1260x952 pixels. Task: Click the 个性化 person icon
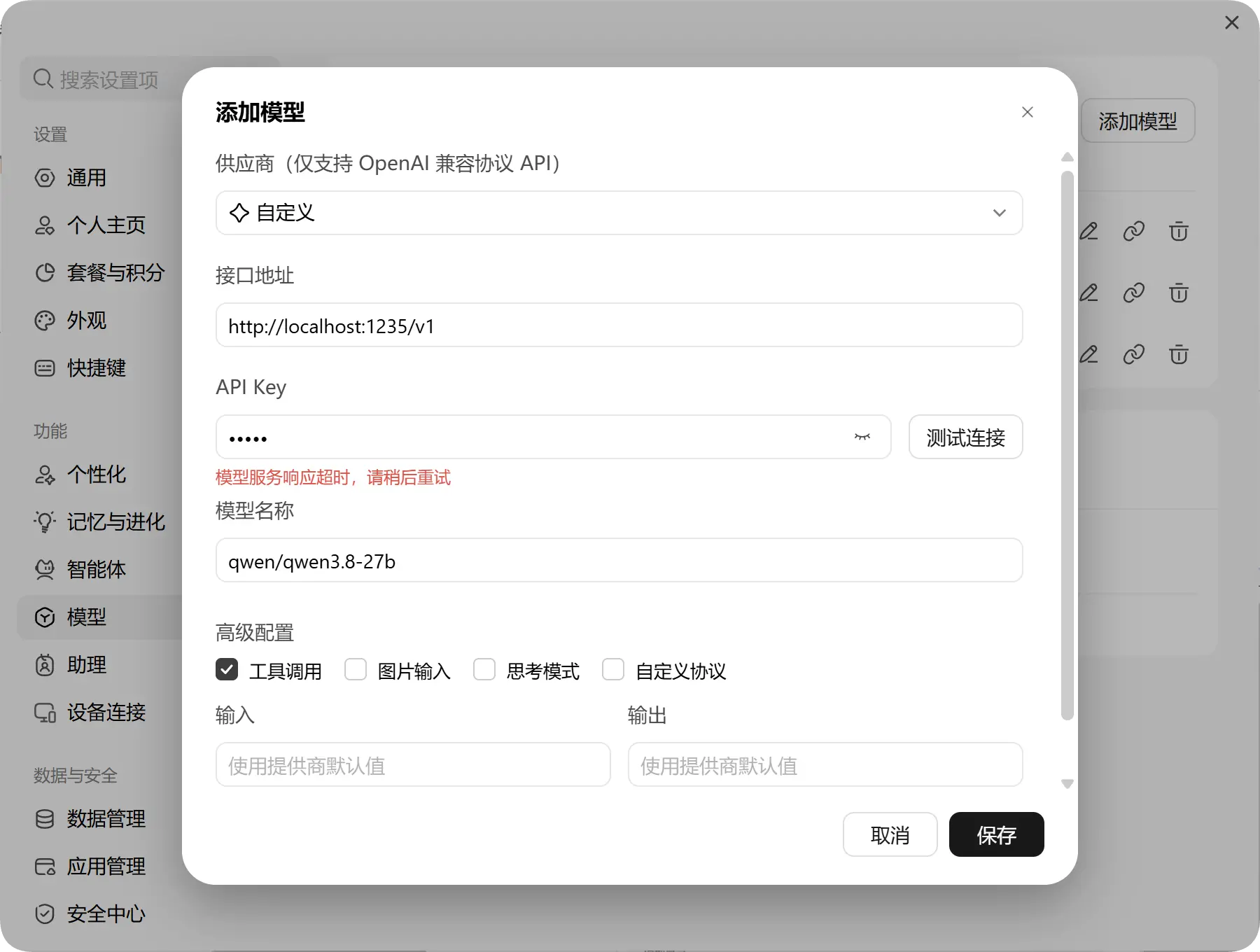pos(45,475)
